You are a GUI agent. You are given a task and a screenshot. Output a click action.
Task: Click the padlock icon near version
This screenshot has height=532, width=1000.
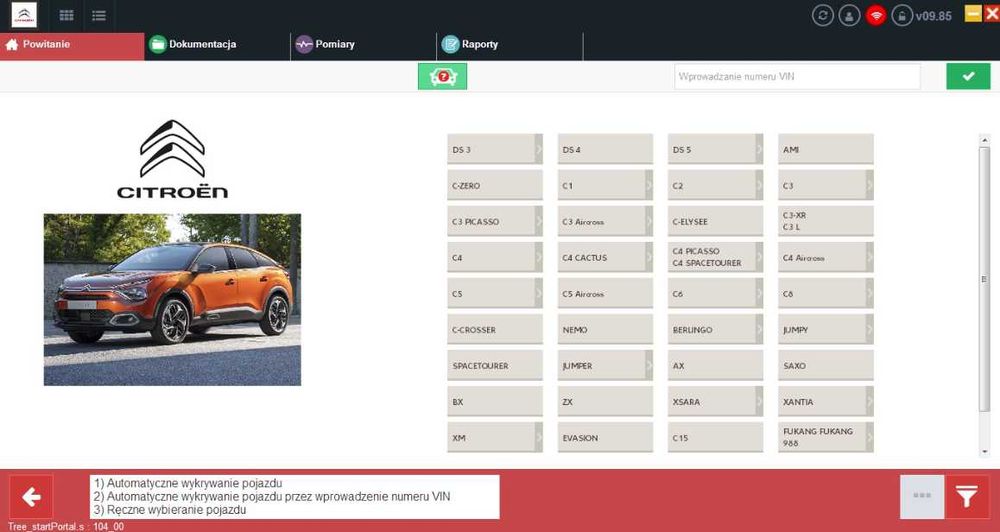click(902, 15)
